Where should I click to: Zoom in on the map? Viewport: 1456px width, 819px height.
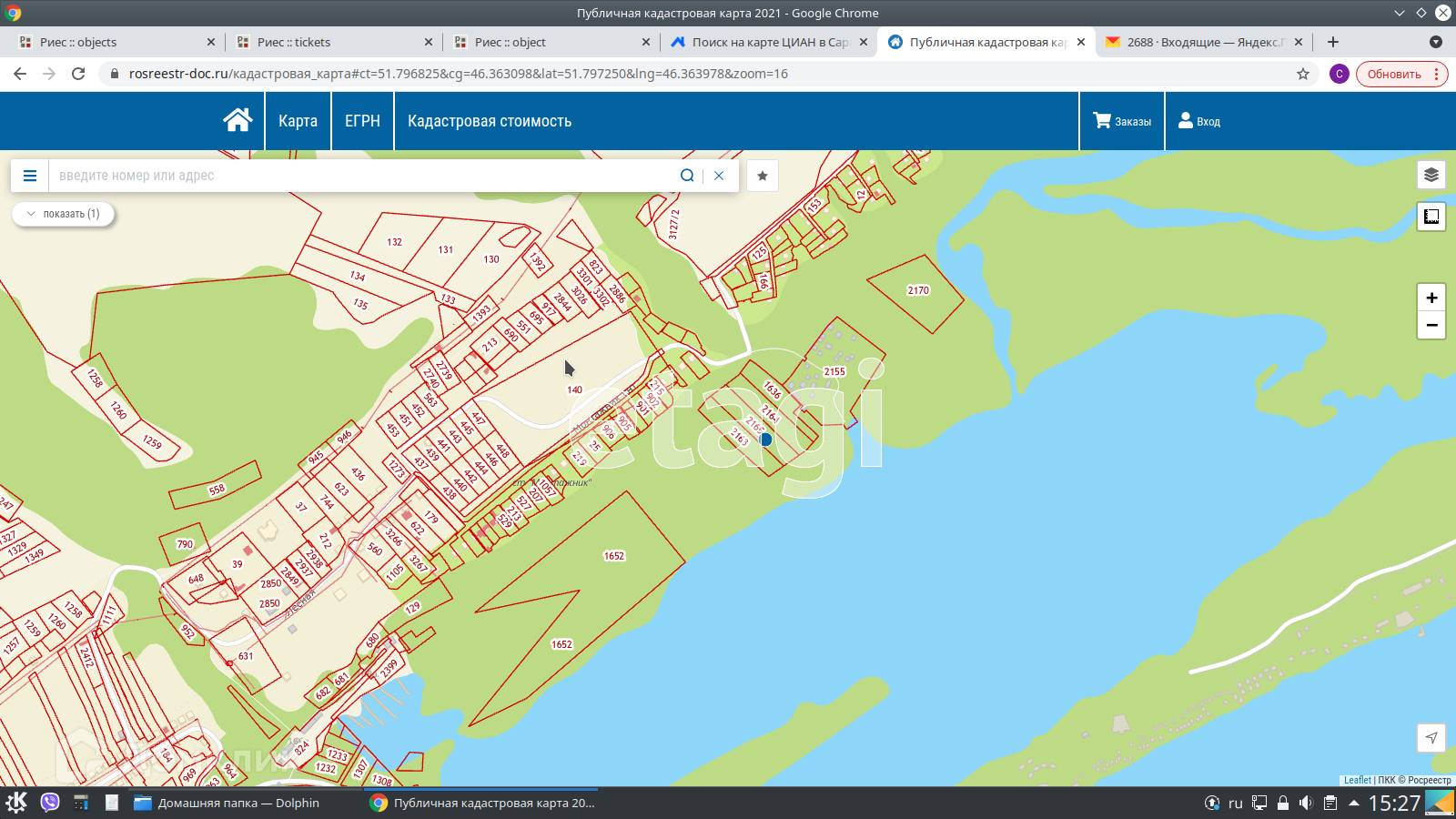1431,298
